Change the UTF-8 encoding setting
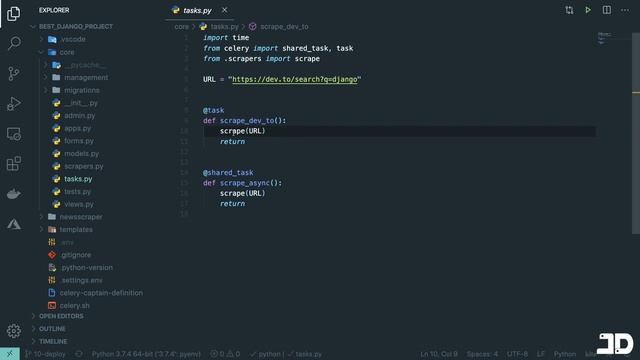The width and height of the screenshot is (640, 360). pyautogui.click(x=517, y=354)
